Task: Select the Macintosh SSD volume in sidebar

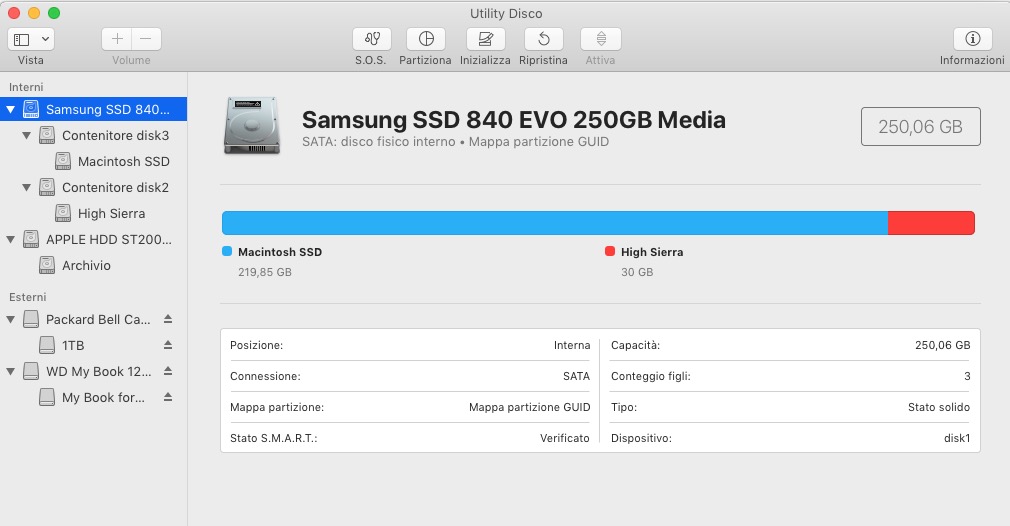Action: click(93, 162)
